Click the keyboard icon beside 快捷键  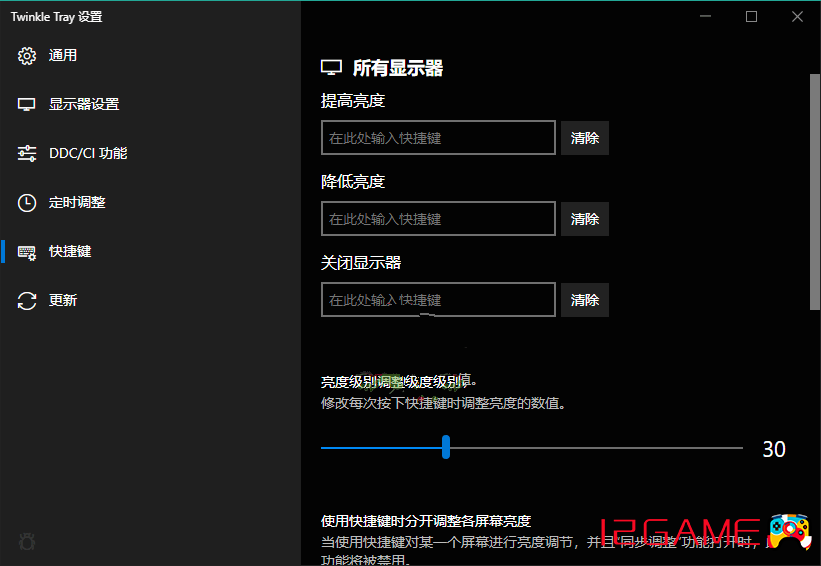(27, 252)
